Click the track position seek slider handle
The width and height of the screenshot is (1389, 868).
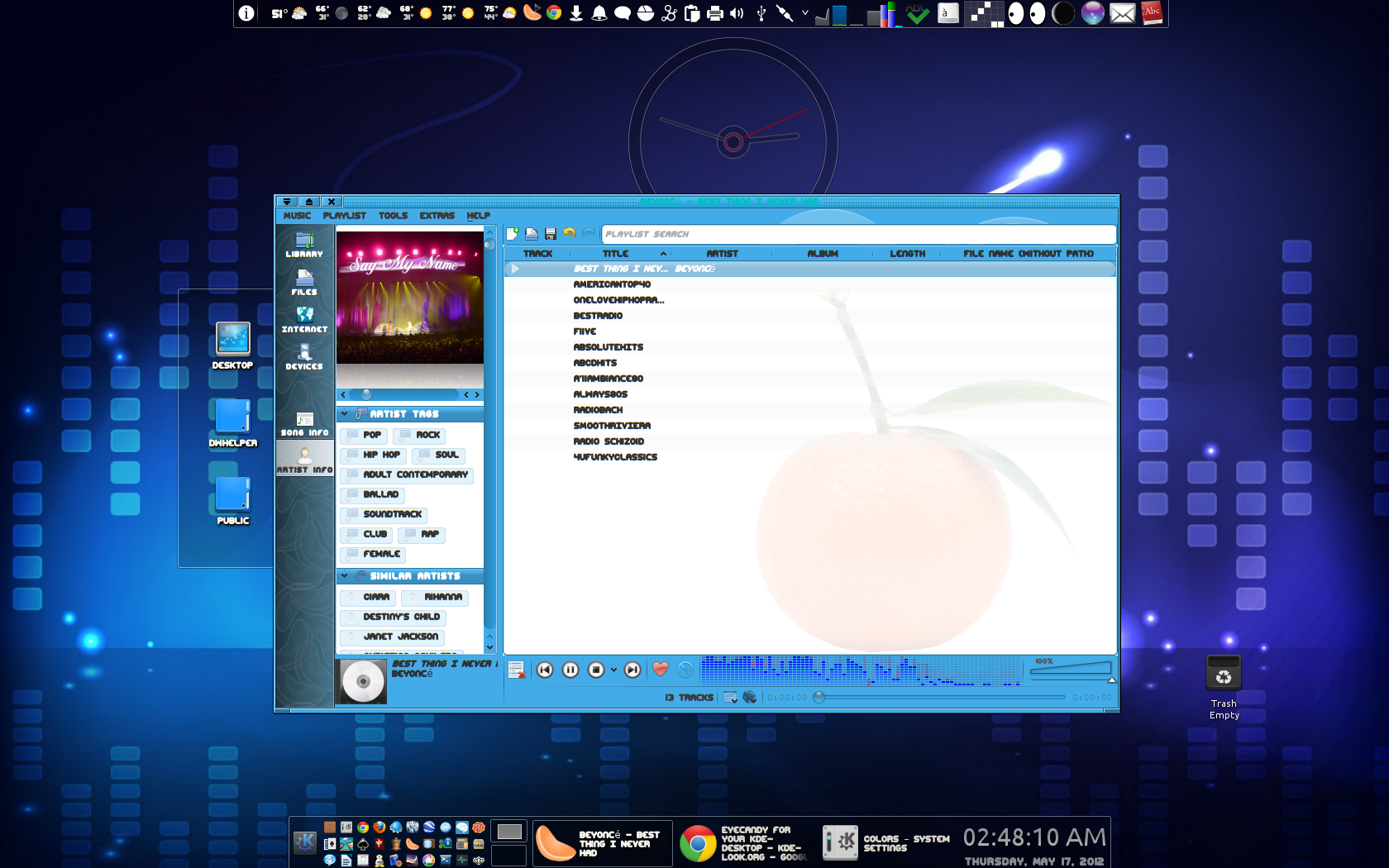pyautogui.click(x=819, y=697)
